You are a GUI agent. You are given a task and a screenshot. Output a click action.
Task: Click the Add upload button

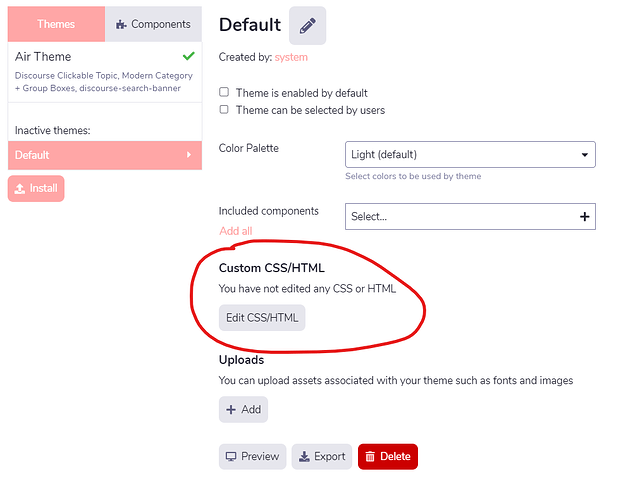[x=243, y=409]
